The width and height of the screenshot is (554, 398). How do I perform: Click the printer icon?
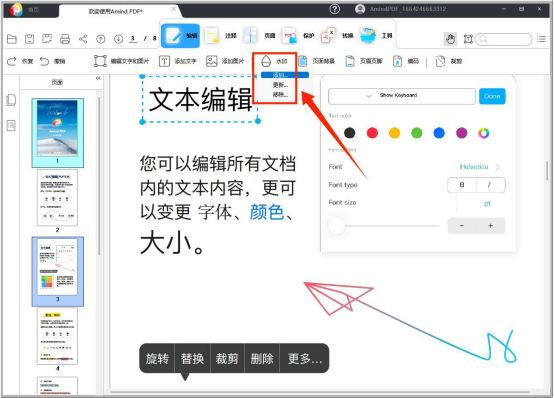click(65, 39)
